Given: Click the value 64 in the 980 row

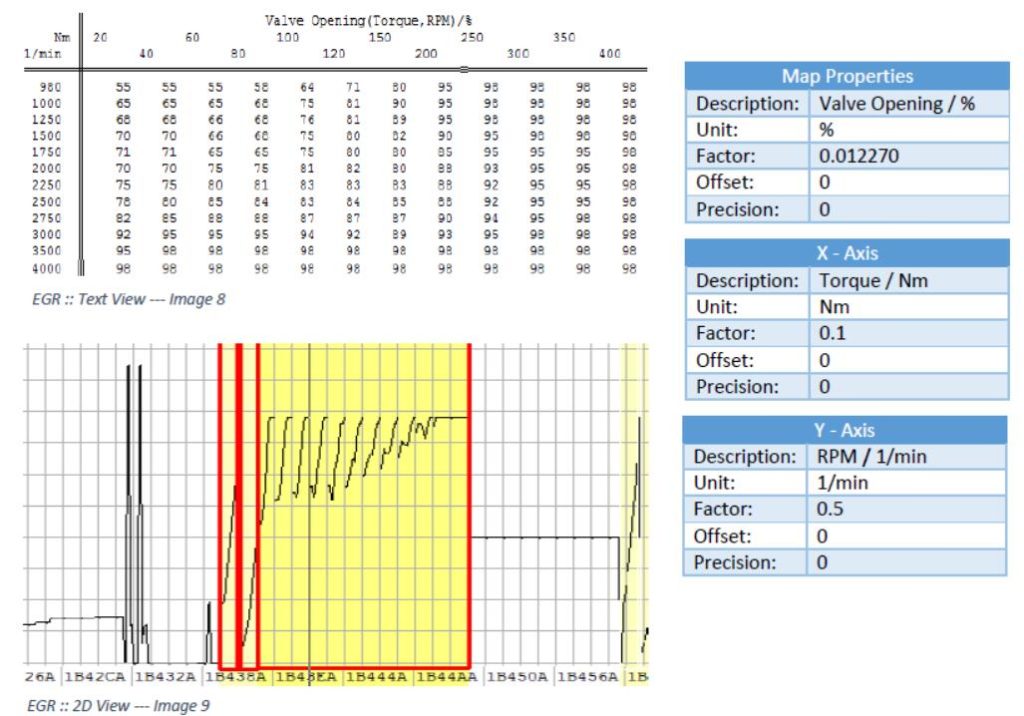Looking at the screenshot, I should point(307,87).
